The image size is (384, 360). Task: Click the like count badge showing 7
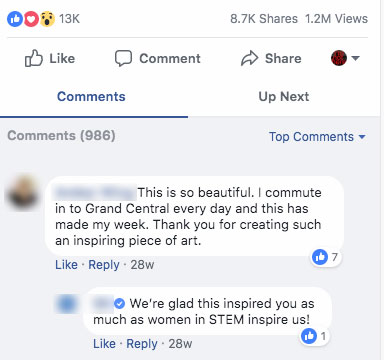pos(326,257)
